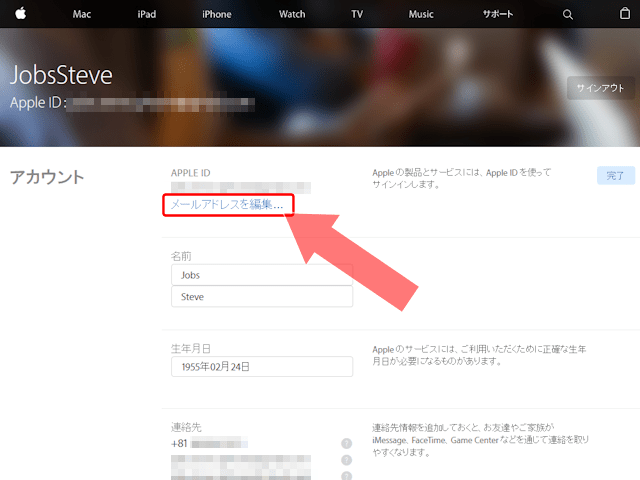The height and width of the screenshot is (480, 640).
Task: Click the Apple logo icon
Action: 20,13
